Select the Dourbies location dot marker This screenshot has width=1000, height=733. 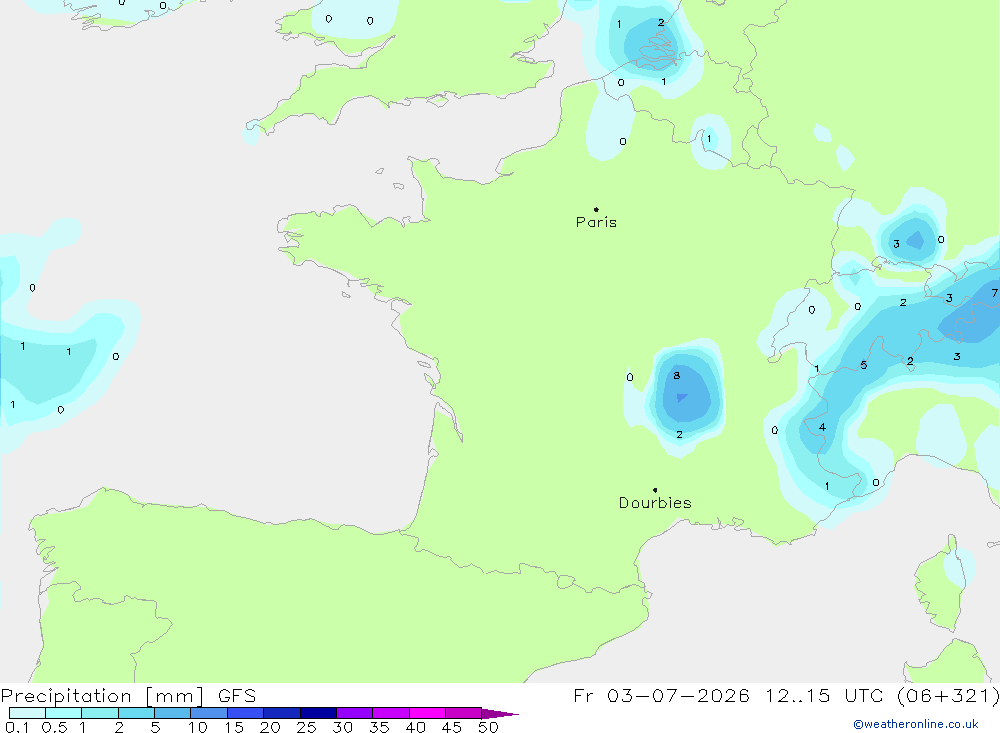655,490
